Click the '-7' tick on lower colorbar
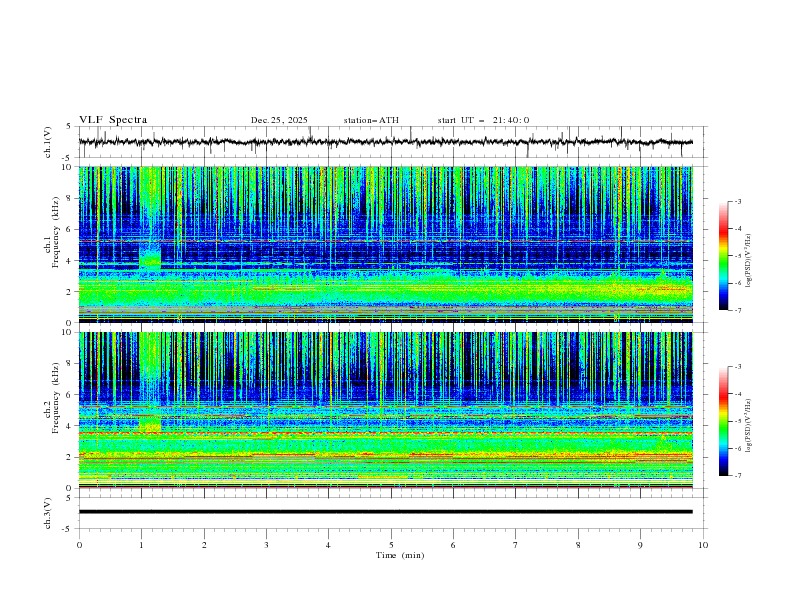 coord(737,475)
